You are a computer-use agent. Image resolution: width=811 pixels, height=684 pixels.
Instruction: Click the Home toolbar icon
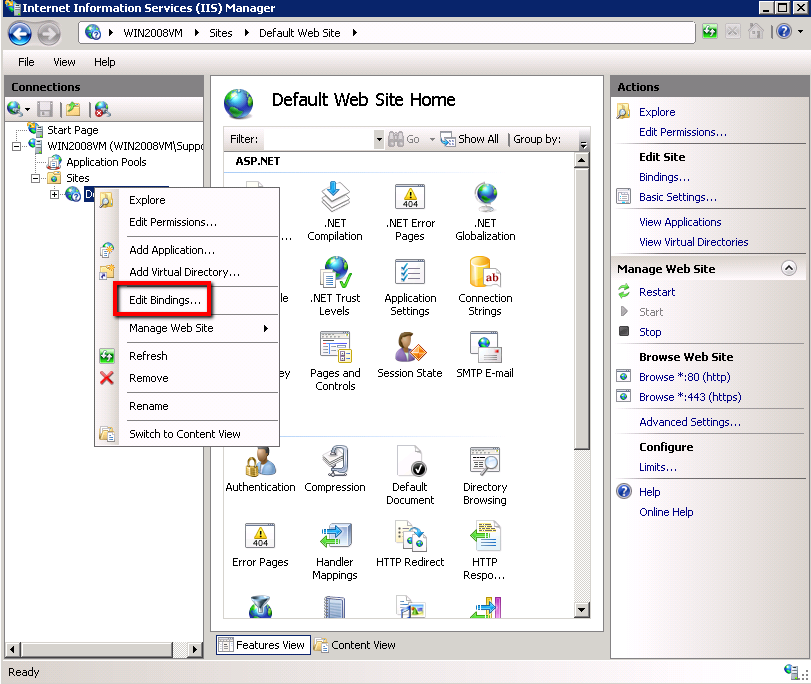click(x=756, y=32)
